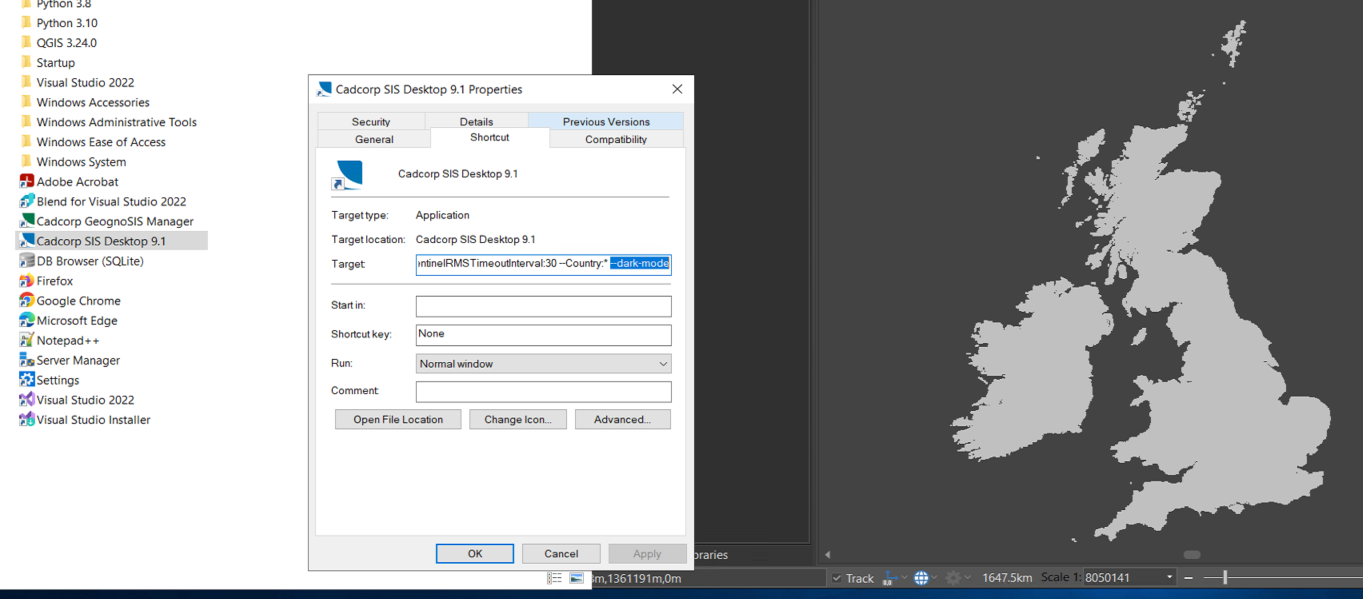1363x599 pixels.
Task: Close the Properties dialog with X
Action: pyautogui.click(x=677, y=89)
